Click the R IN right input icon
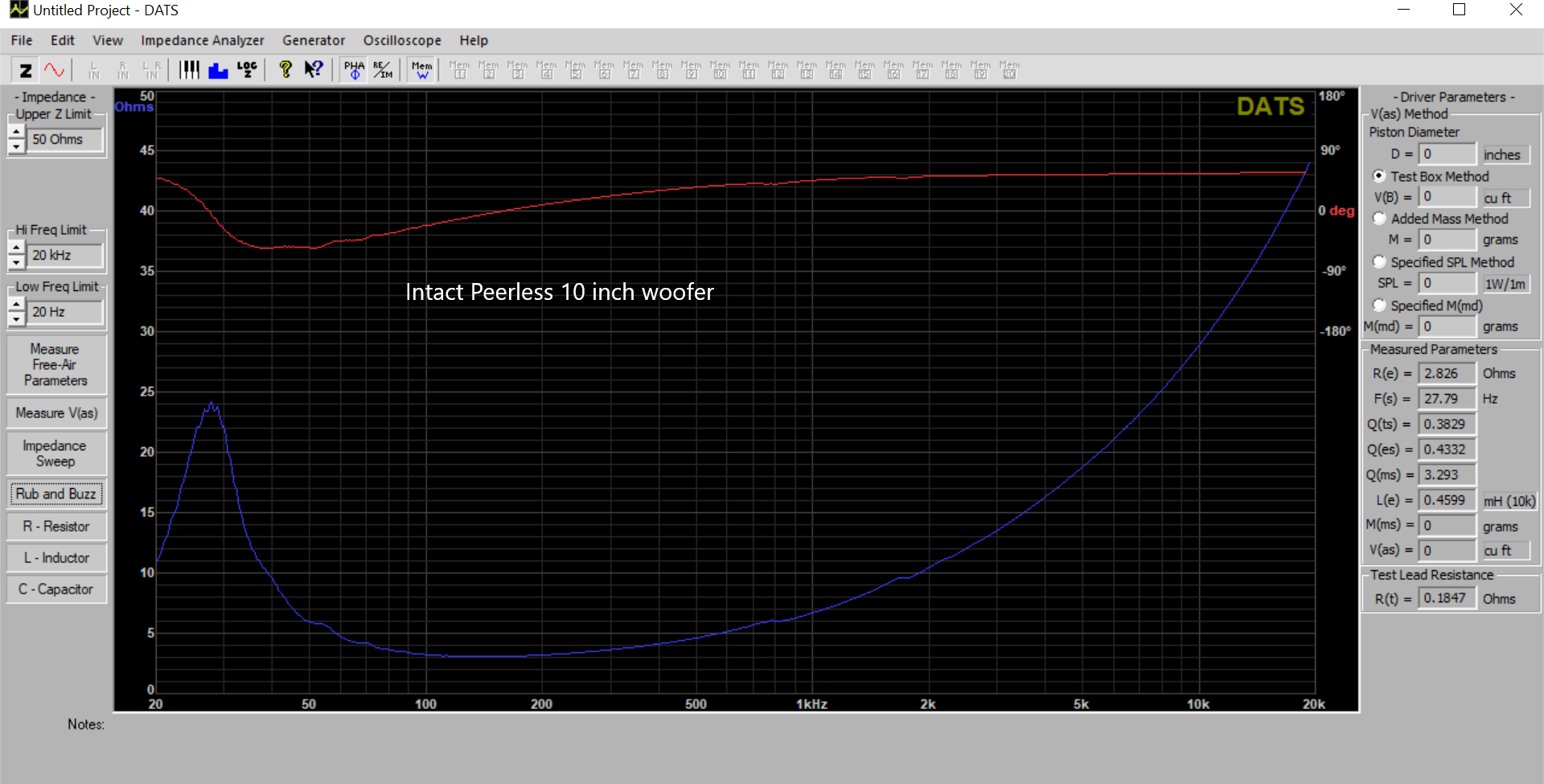 [123, 70]
